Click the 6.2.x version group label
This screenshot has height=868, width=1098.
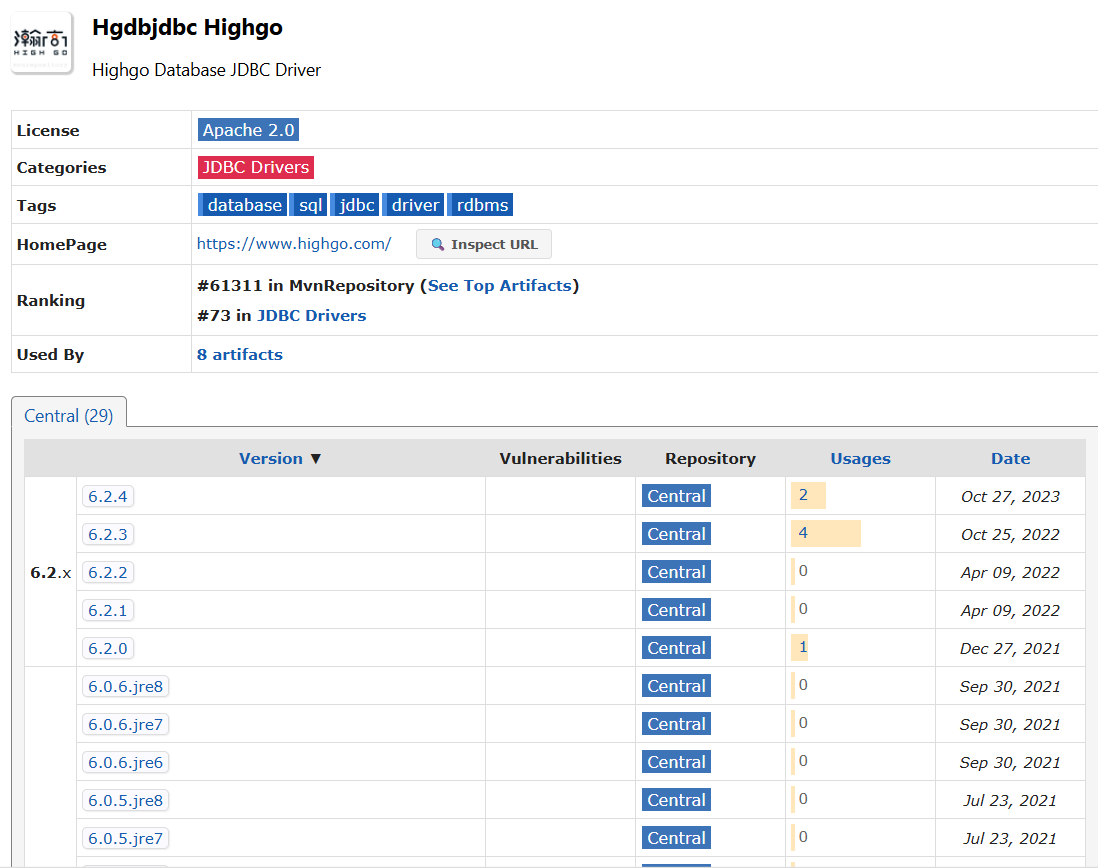click(x=50, y=573)
